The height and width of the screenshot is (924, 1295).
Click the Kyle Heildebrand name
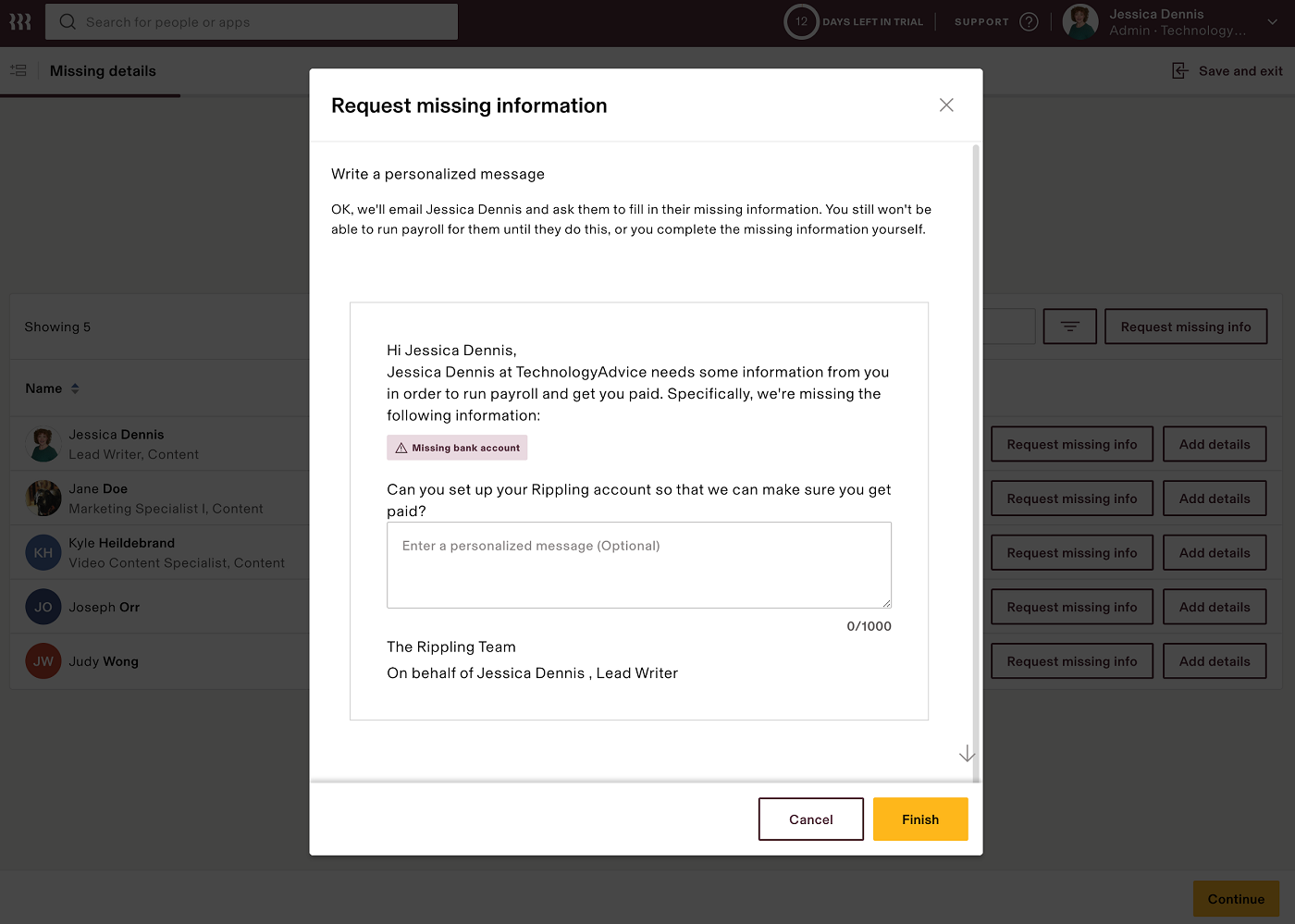pos(121,543)
